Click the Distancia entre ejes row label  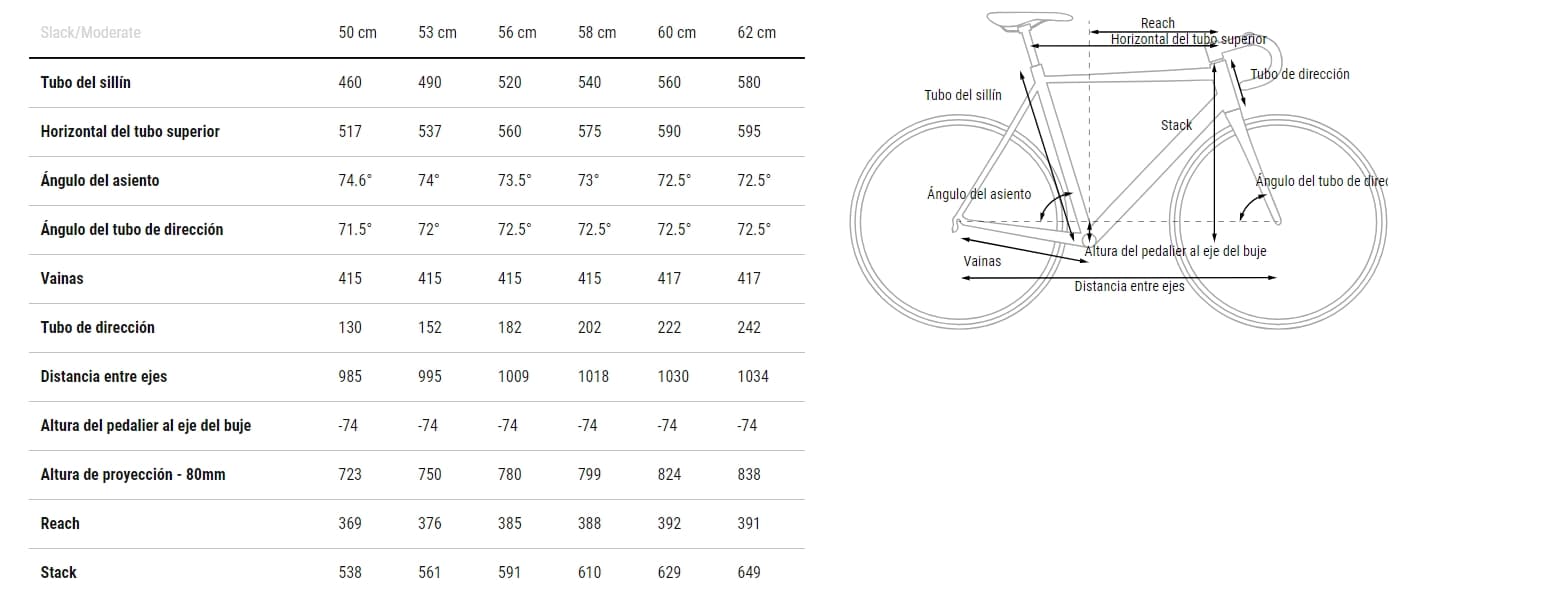[104, 376]
